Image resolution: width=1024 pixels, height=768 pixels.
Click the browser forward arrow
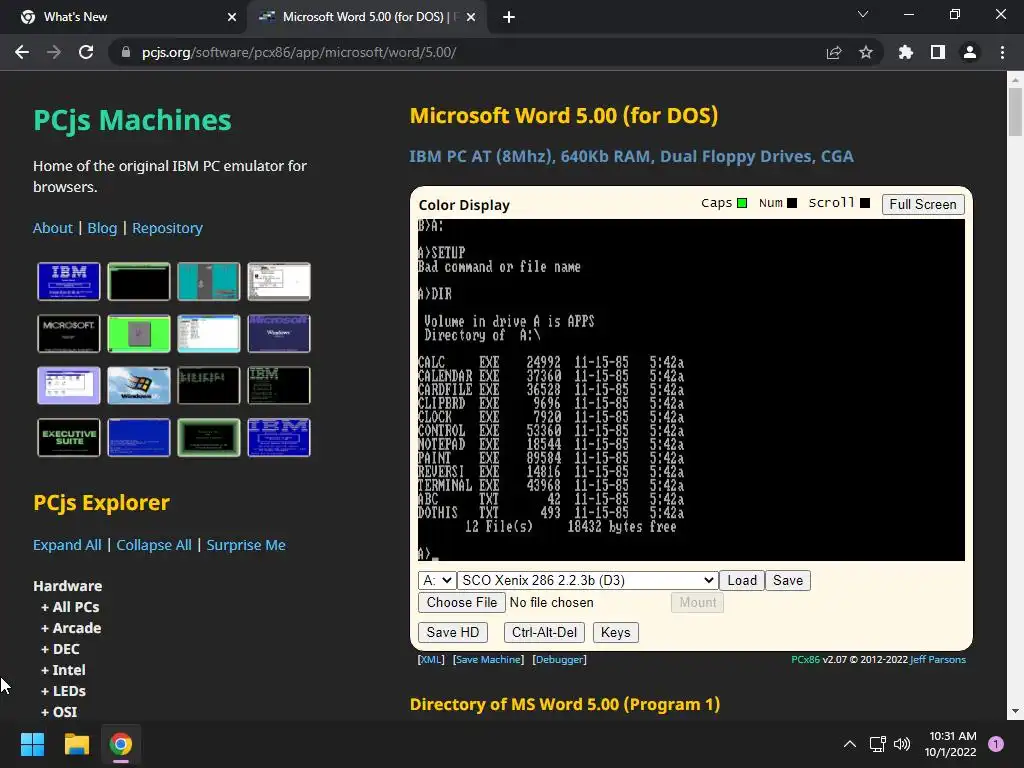(x=54, y=52)
